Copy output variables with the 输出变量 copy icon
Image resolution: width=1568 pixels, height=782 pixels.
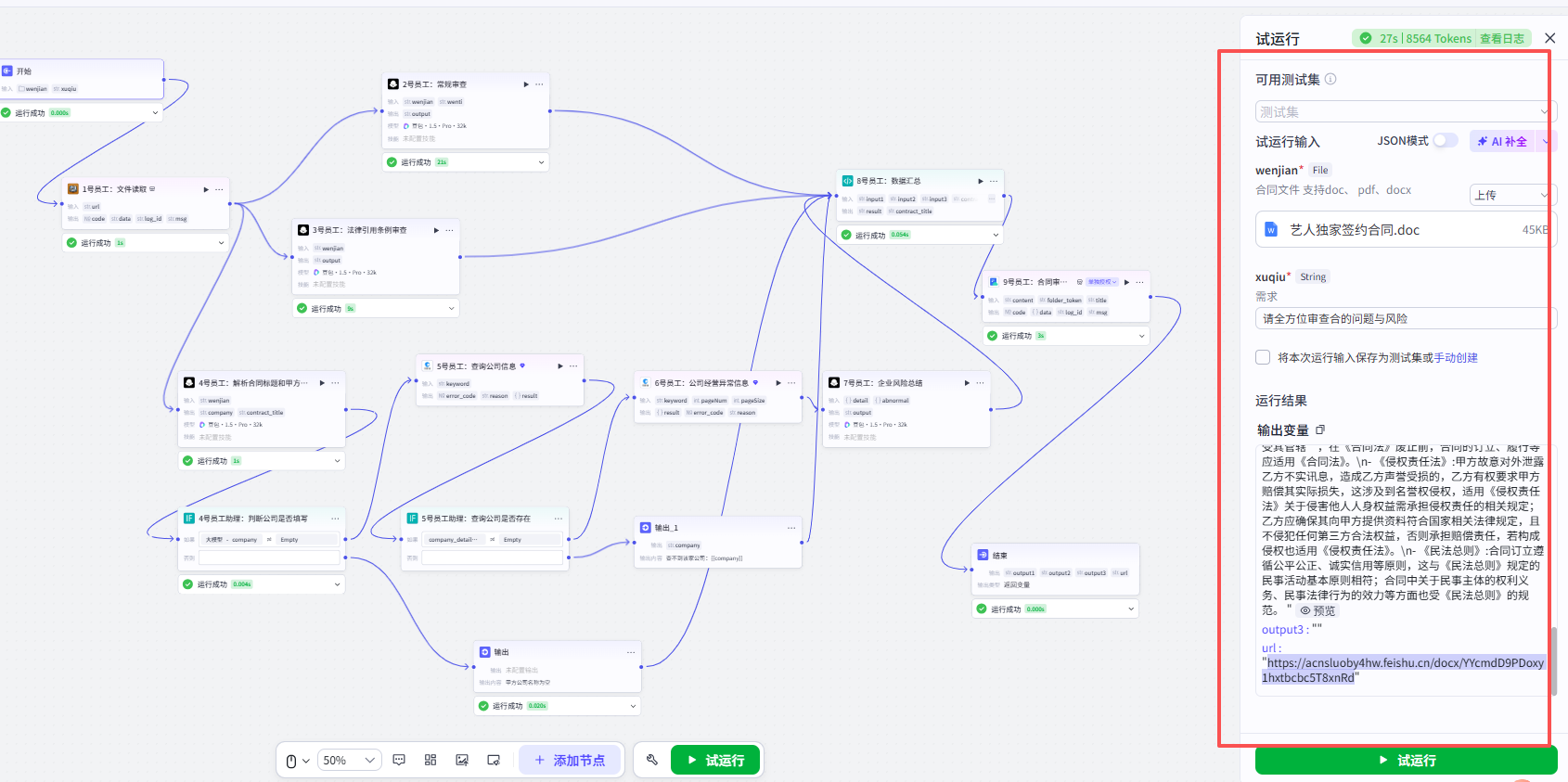pyautogui.click(x=1320, y=429)
